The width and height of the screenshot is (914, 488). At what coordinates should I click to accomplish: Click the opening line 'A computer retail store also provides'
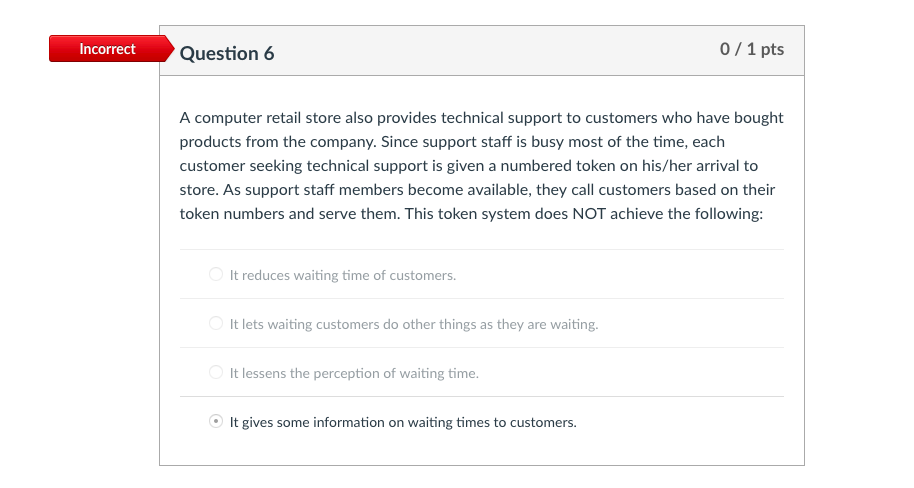pos(308,118)
